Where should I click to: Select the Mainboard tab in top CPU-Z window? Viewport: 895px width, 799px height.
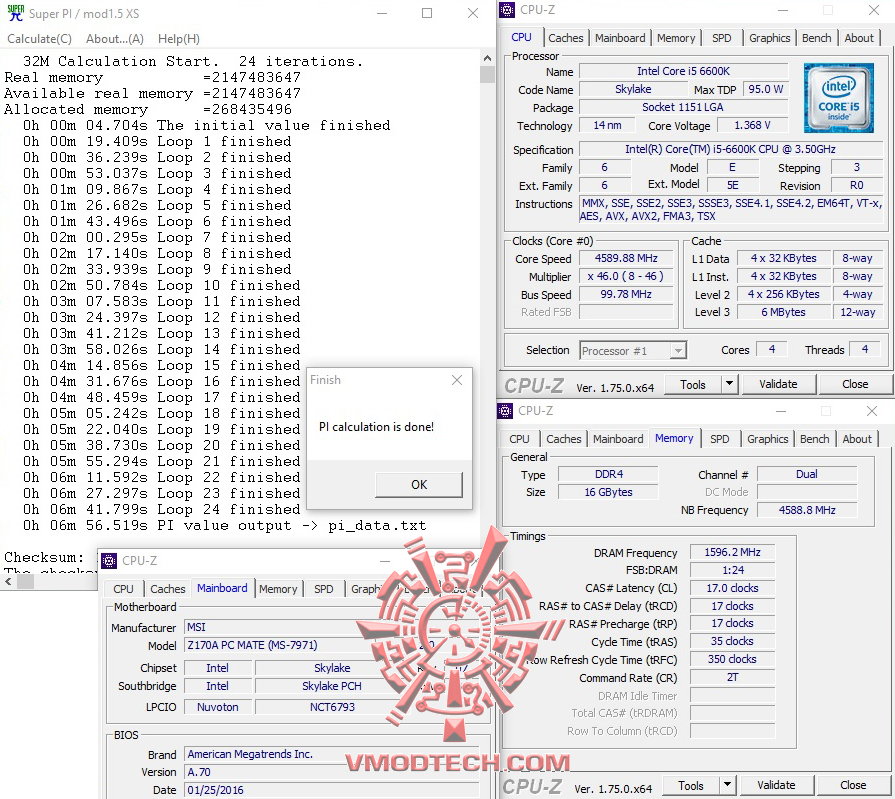click(x=620, y=38)
